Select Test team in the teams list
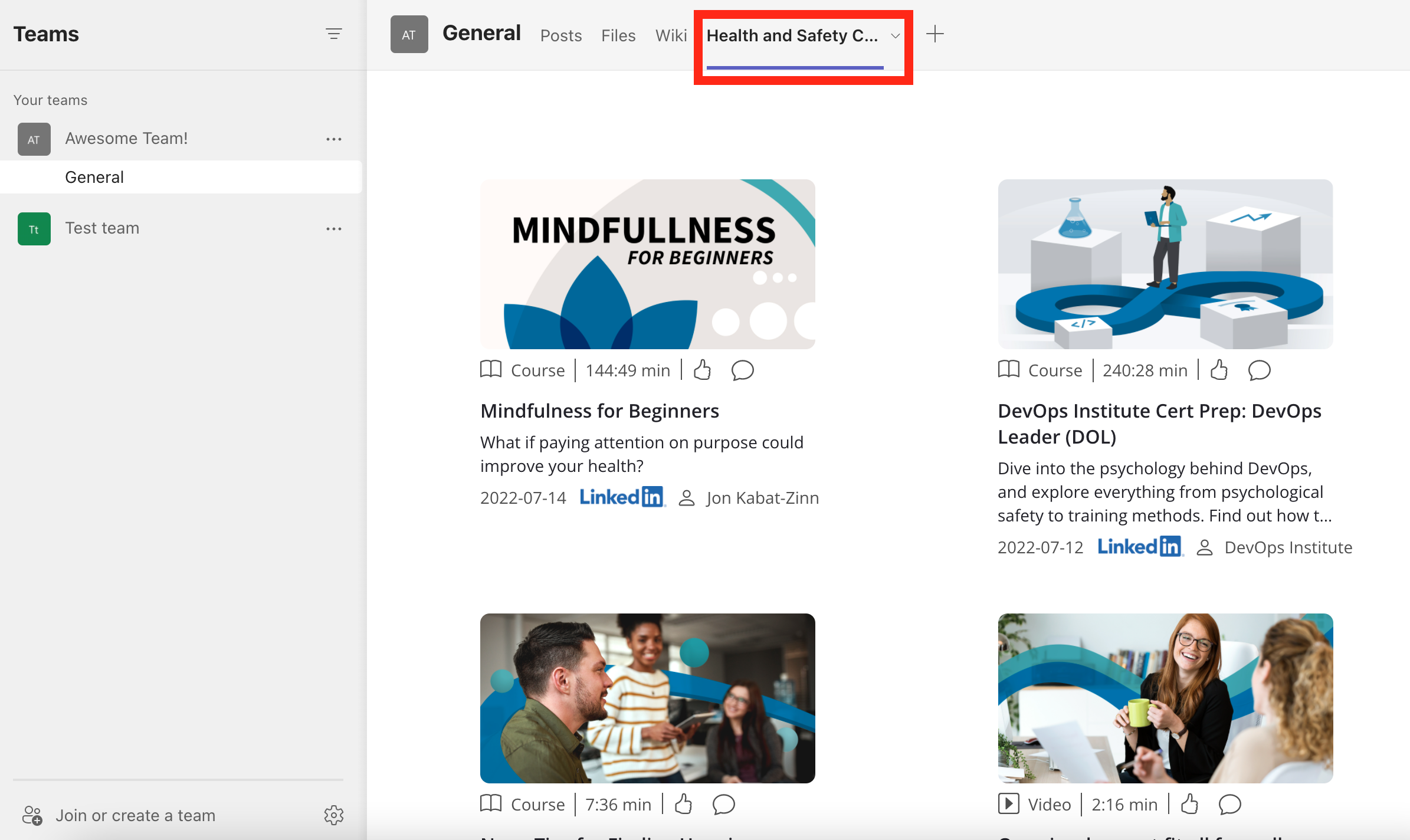Viewport: 1410px width, 840px height. coord(102,228)
